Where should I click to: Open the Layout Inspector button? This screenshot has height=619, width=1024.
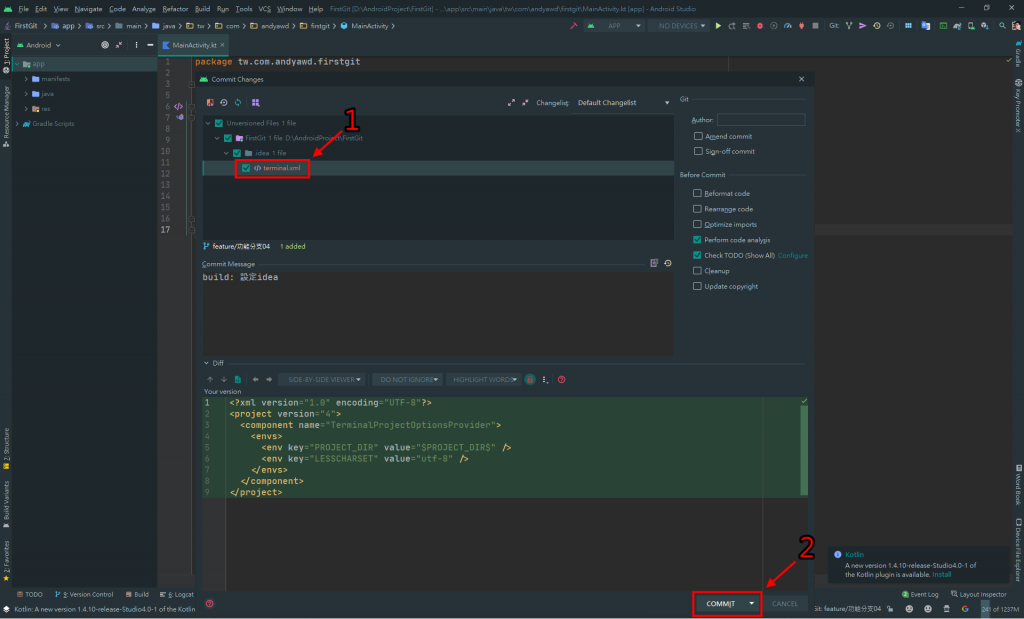coord(979,594)
